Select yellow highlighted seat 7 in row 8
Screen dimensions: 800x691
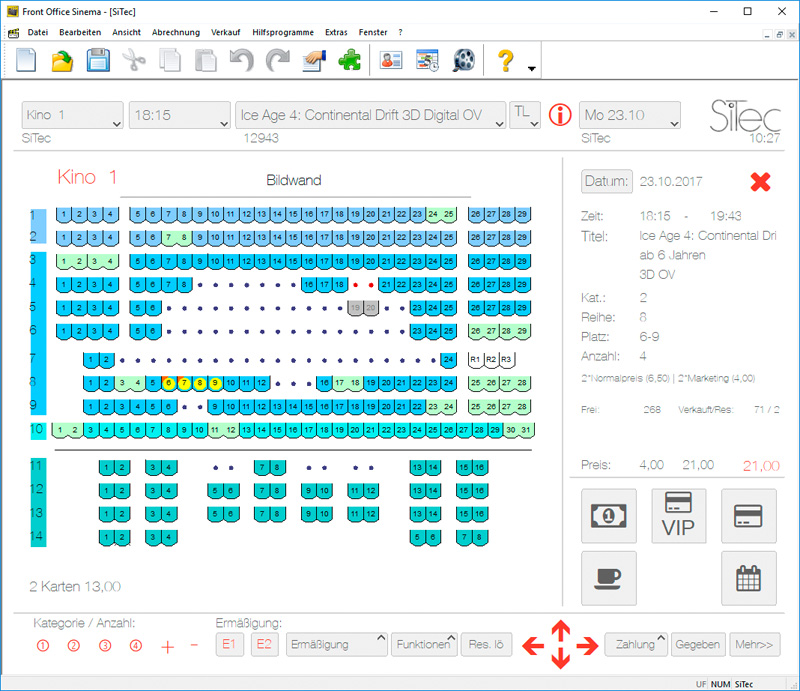point(184,382)
